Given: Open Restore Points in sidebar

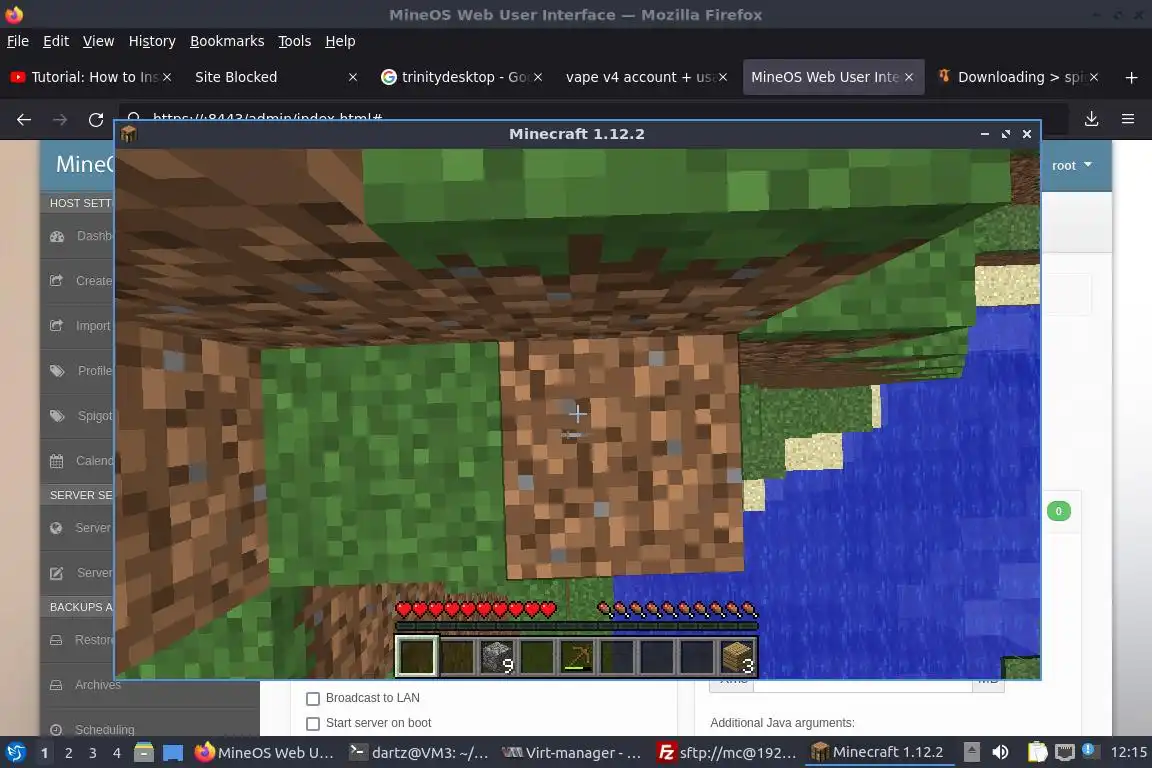Looking at the screenshot, I should click(x=77, y=640).
